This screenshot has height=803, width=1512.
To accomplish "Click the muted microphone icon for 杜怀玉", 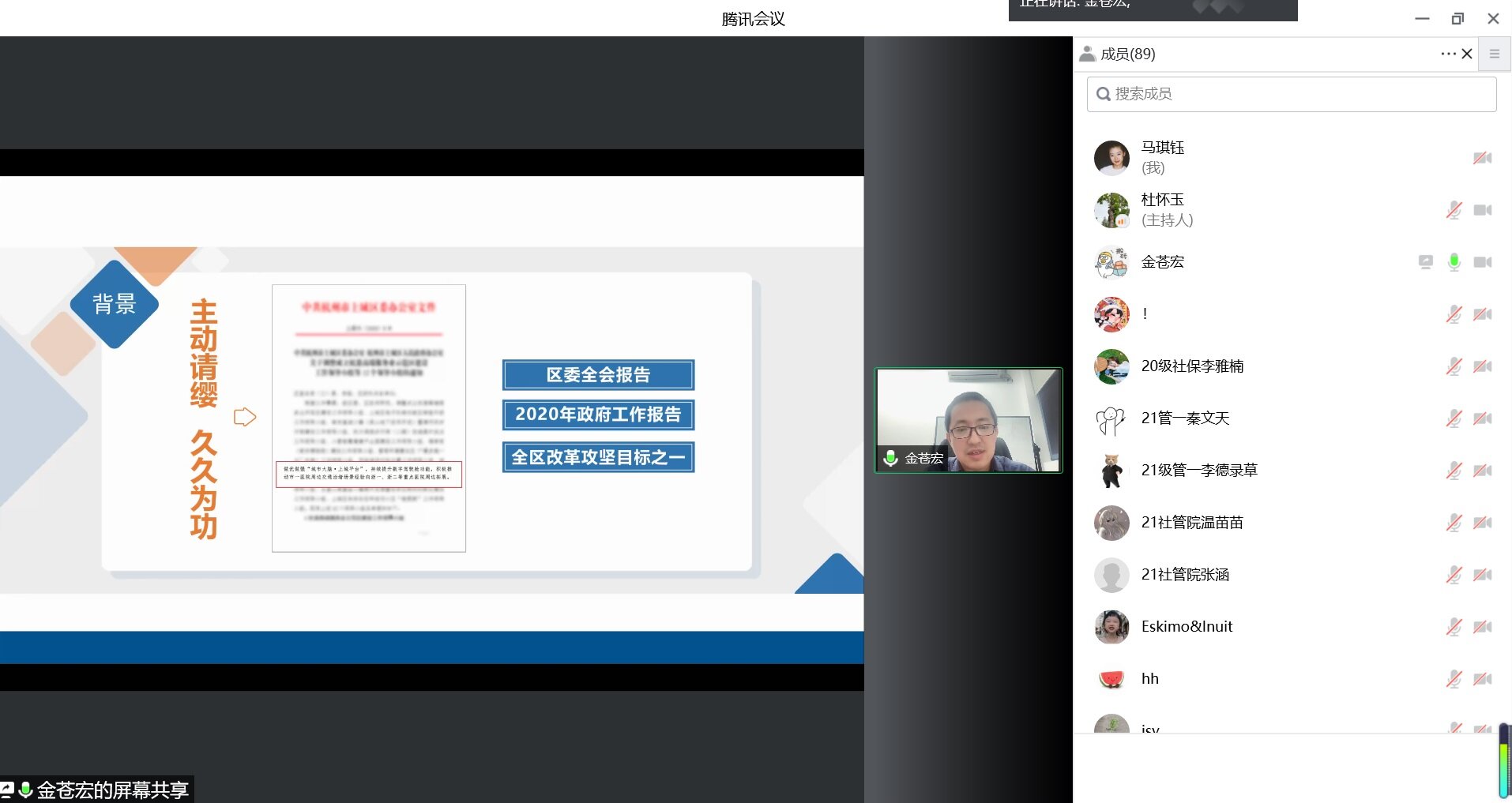I will pos(1454,210).
